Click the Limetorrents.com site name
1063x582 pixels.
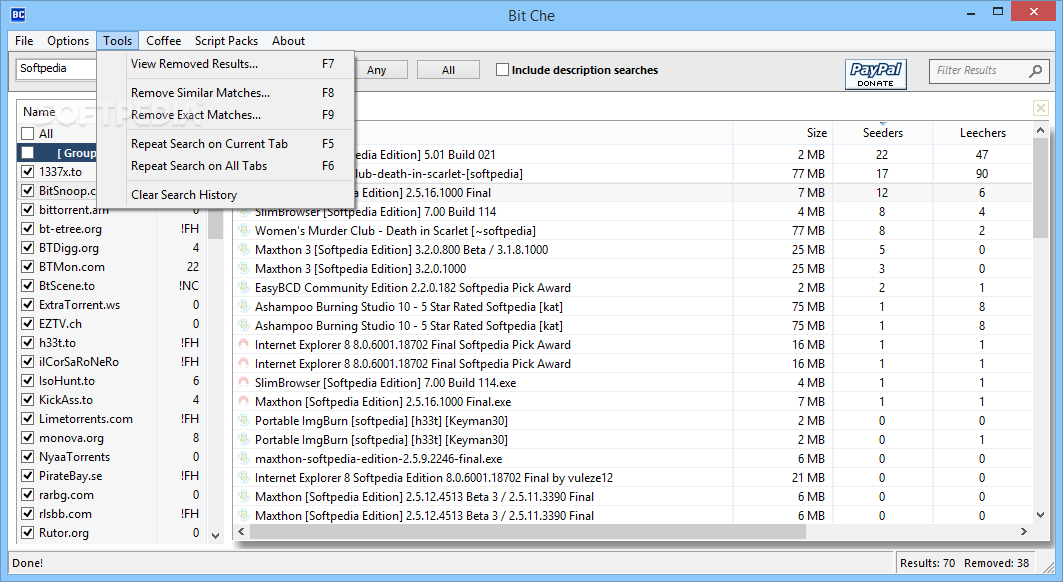click(86, 419)
